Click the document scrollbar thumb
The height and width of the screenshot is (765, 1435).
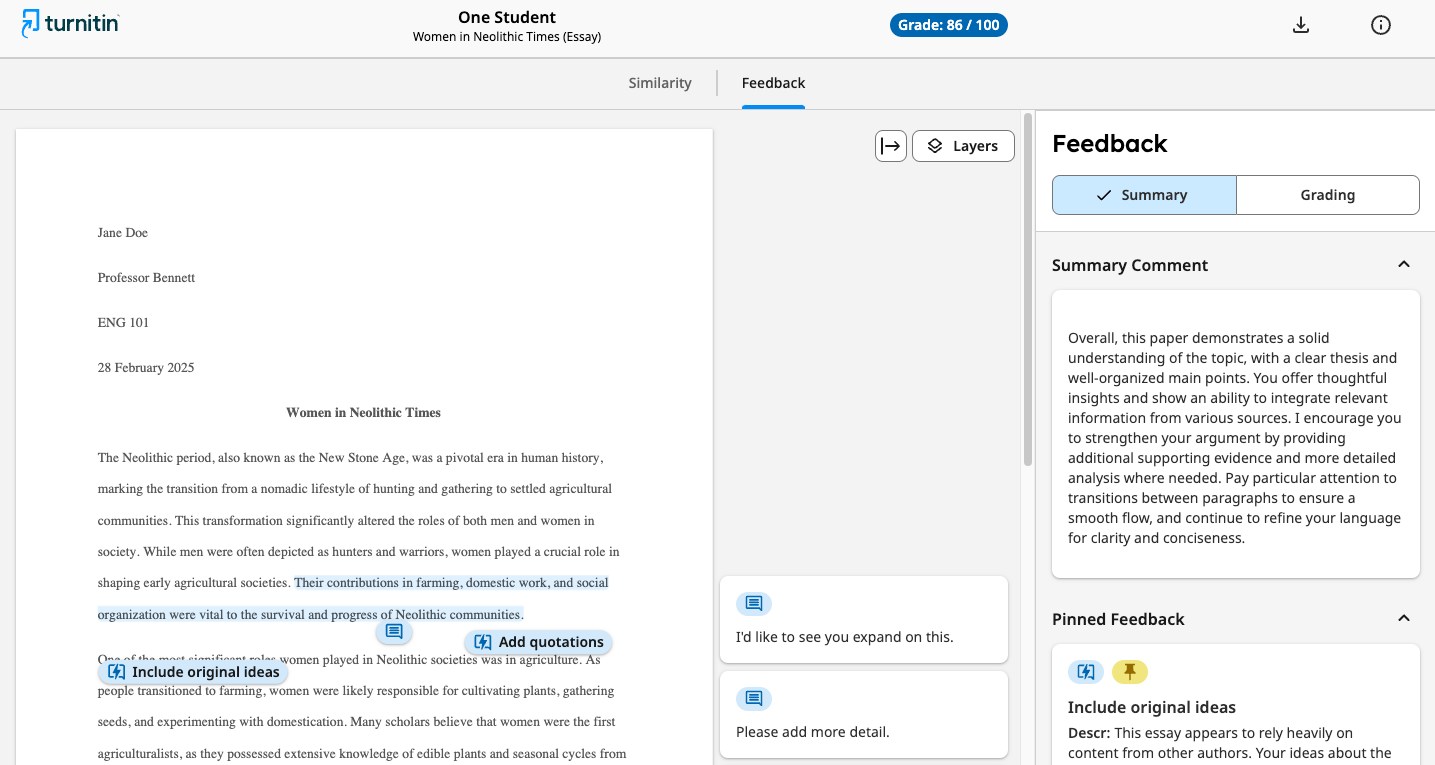click(x=1028, y=290)
